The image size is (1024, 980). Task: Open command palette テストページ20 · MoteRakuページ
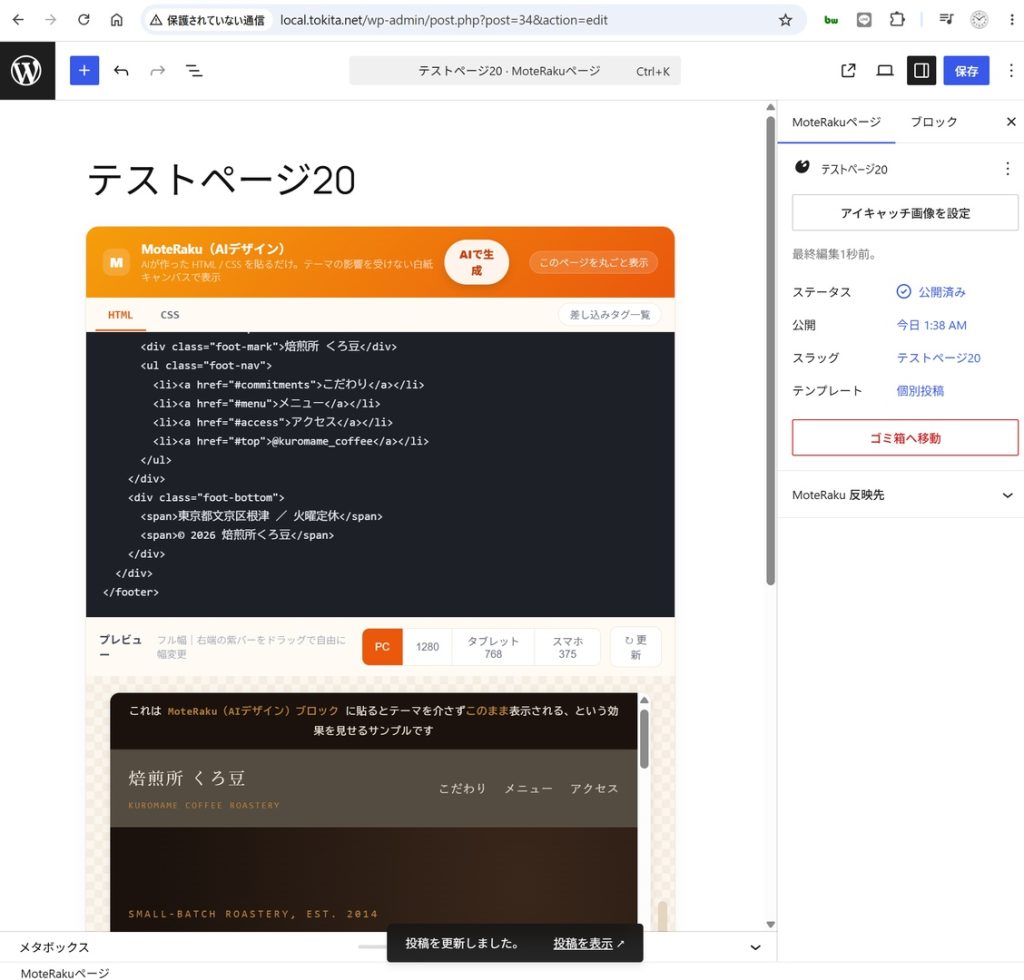point(515,71)
